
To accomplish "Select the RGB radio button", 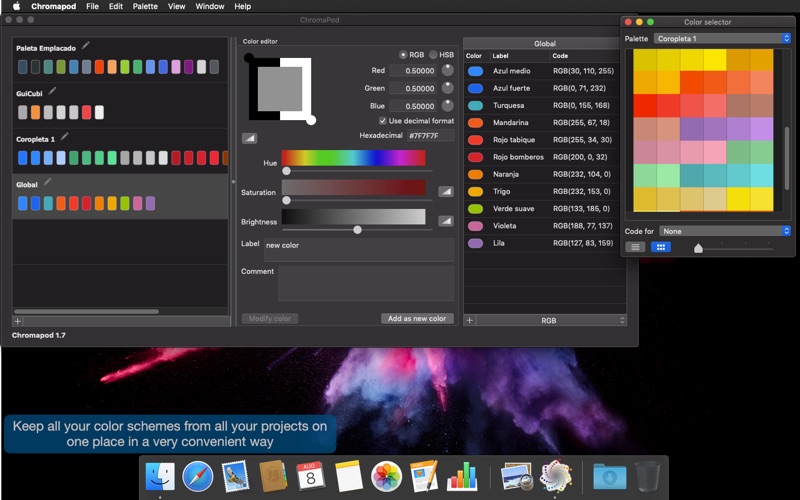I will pos(403,55).
